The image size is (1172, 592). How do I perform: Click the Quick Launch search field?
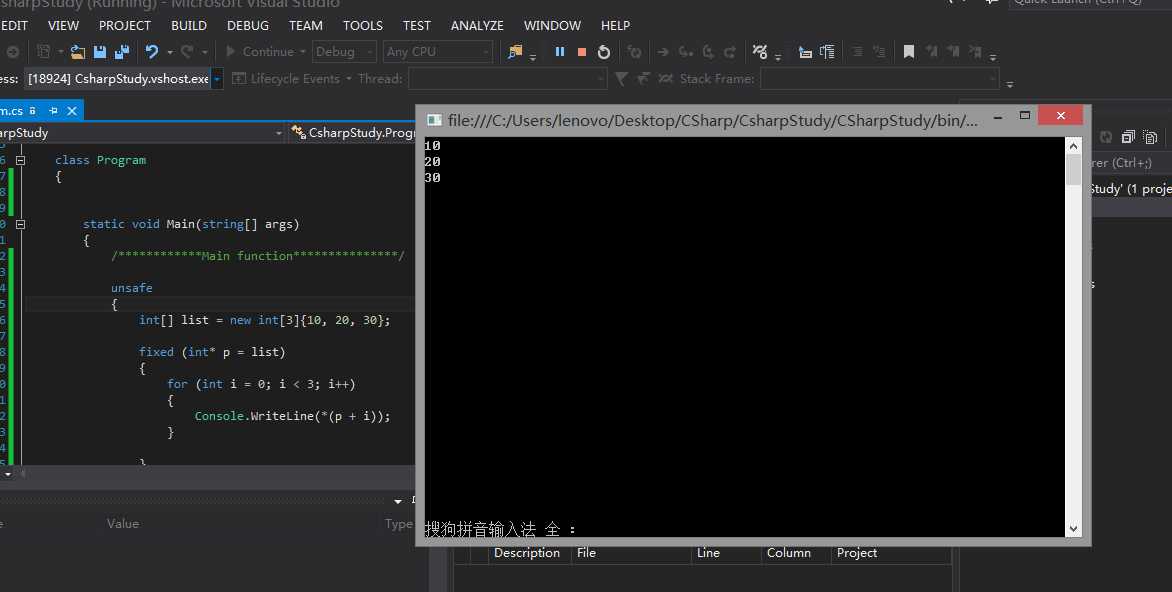coord(1090,4)
